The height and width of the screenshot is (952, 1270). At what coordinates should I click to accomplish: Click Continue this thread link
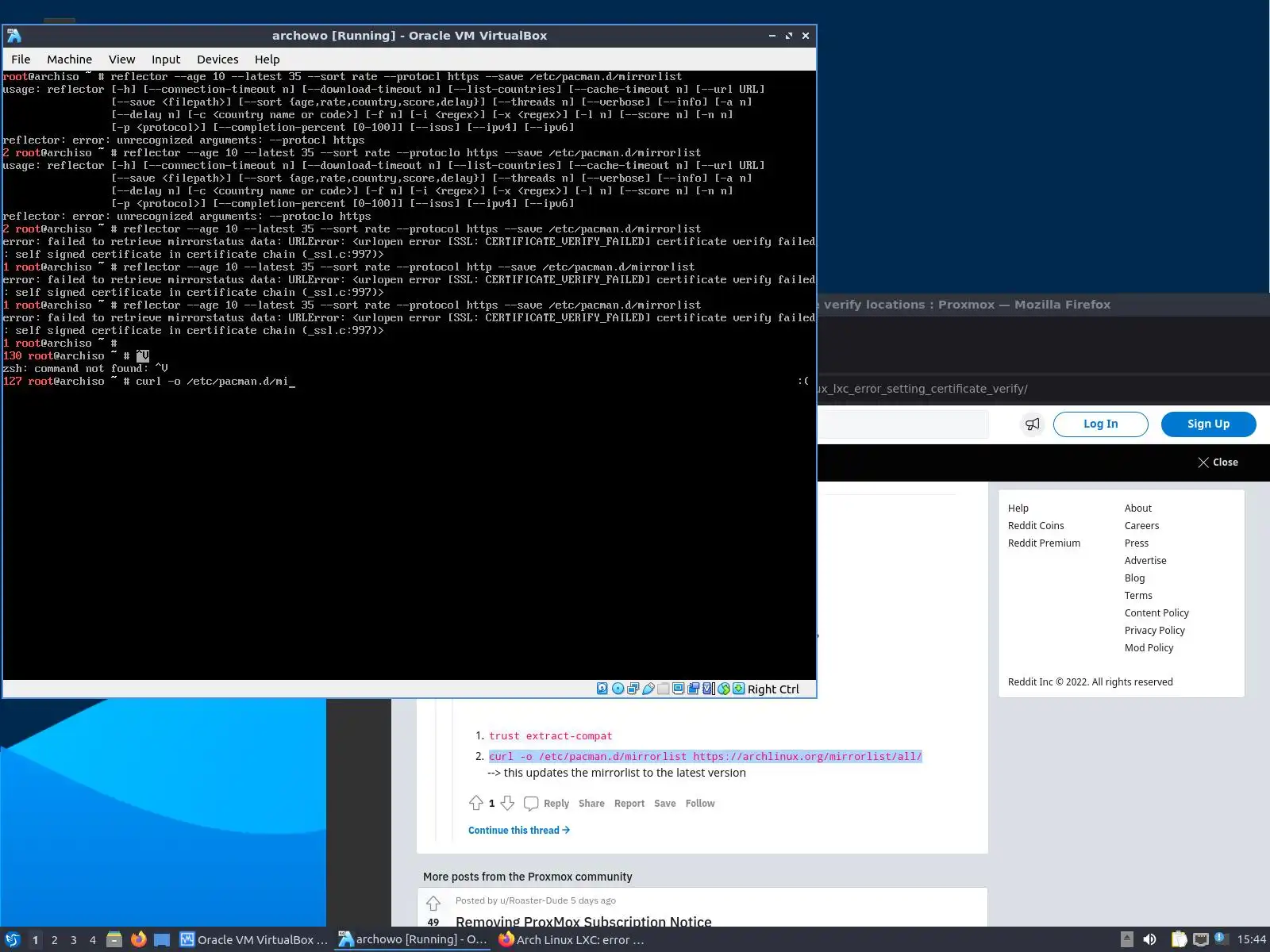coord(519,831)
